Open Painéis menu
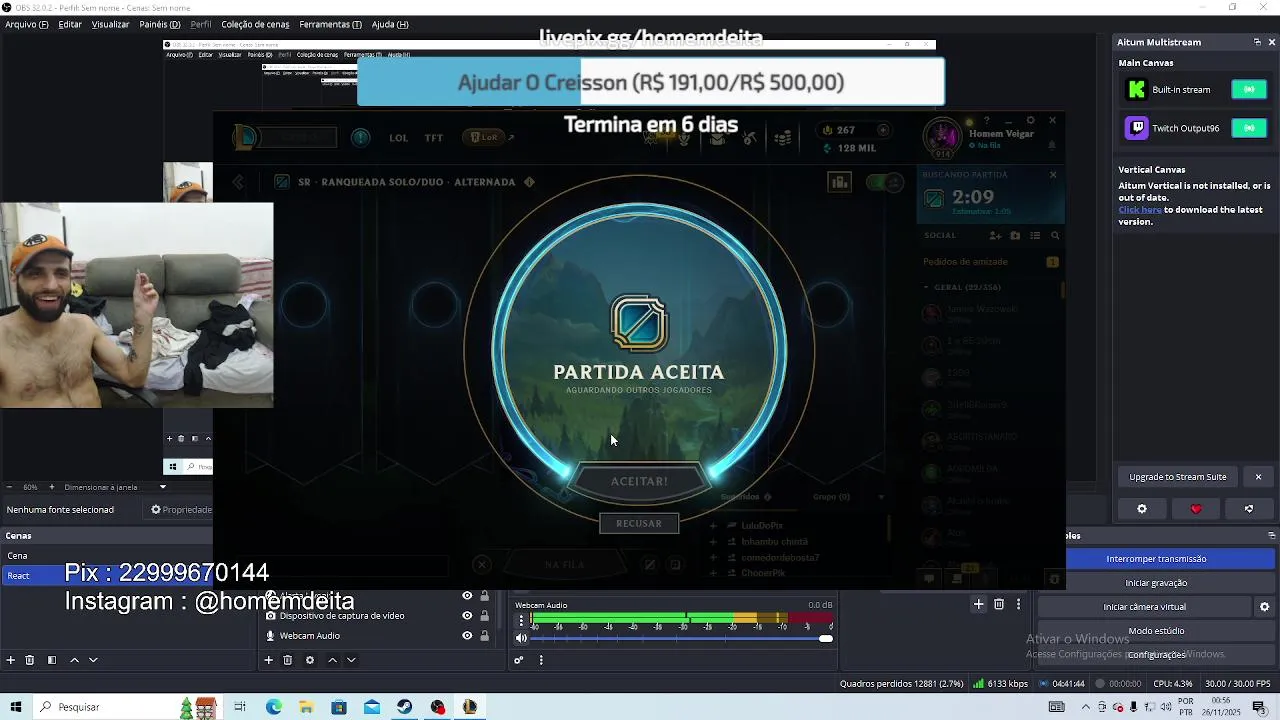This screenshot has width=1280, height=720. [x=160, y=24]
